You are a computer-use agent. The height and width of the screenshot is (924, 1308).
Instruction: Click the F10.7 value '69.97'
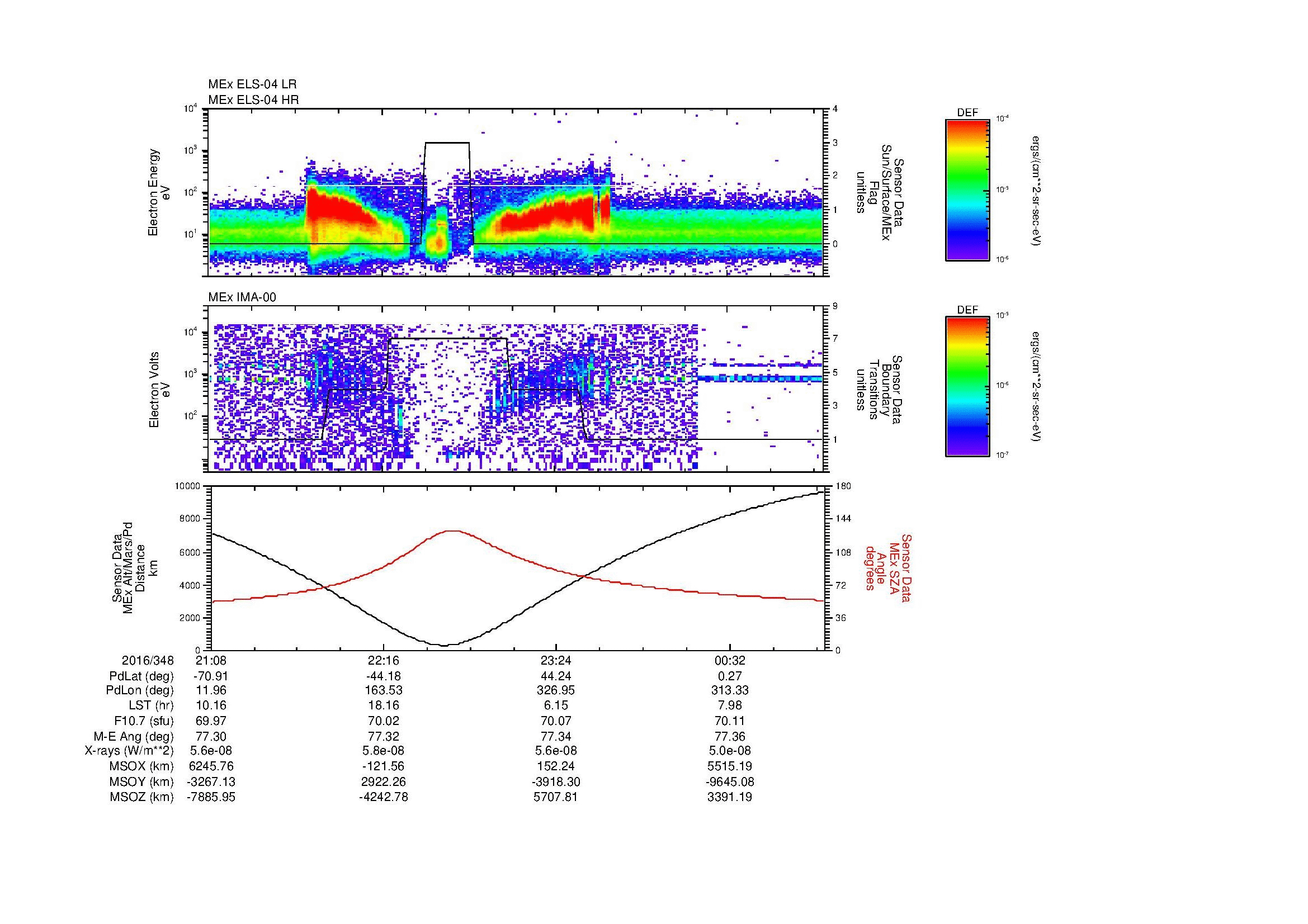click(x=211, y=721)
